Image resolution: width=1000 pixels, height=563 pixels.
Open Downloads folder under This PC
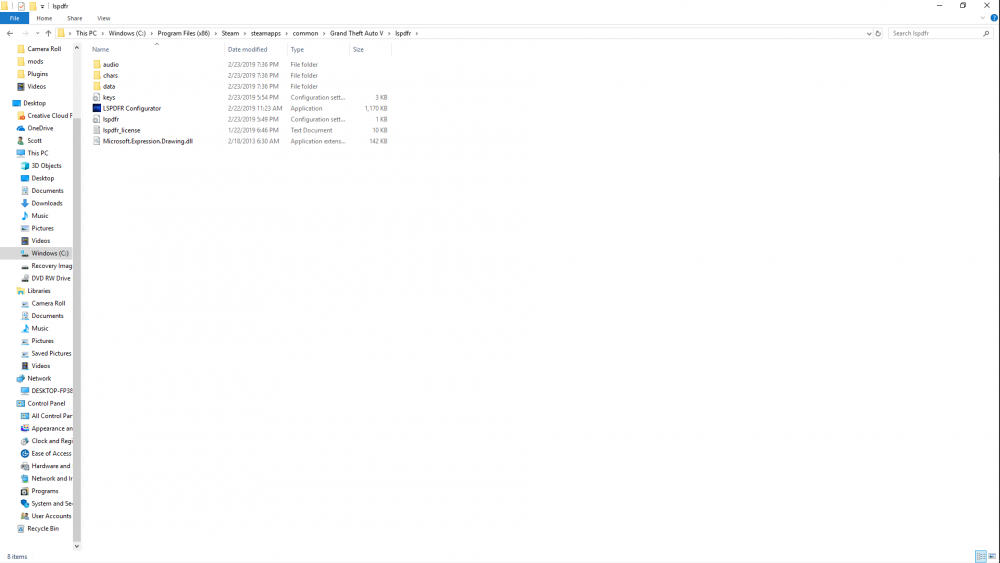(47, 203)
